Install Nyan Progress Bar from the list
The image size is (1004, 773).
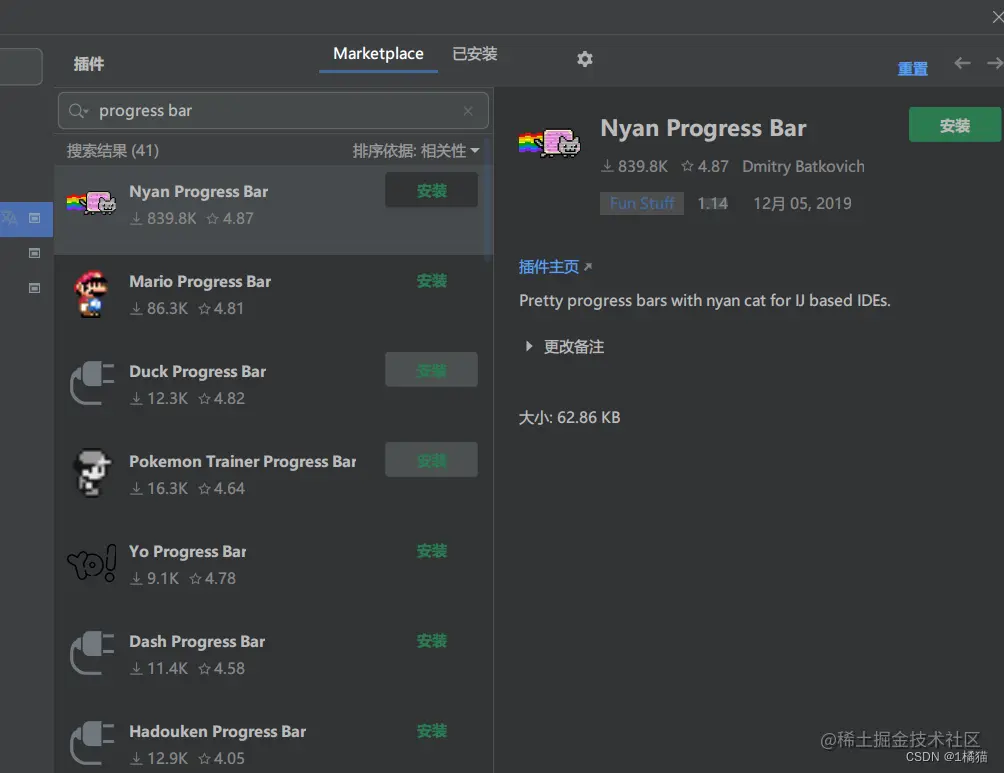432,190
